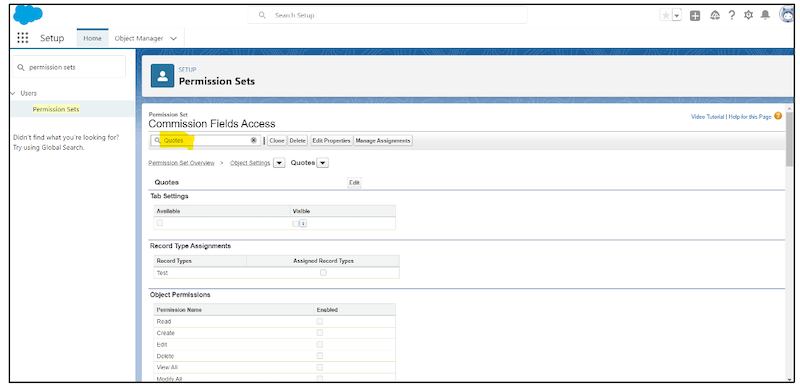
Task: Open the Object Settings breadcrumb link
Action: click(x=250, y=163)
